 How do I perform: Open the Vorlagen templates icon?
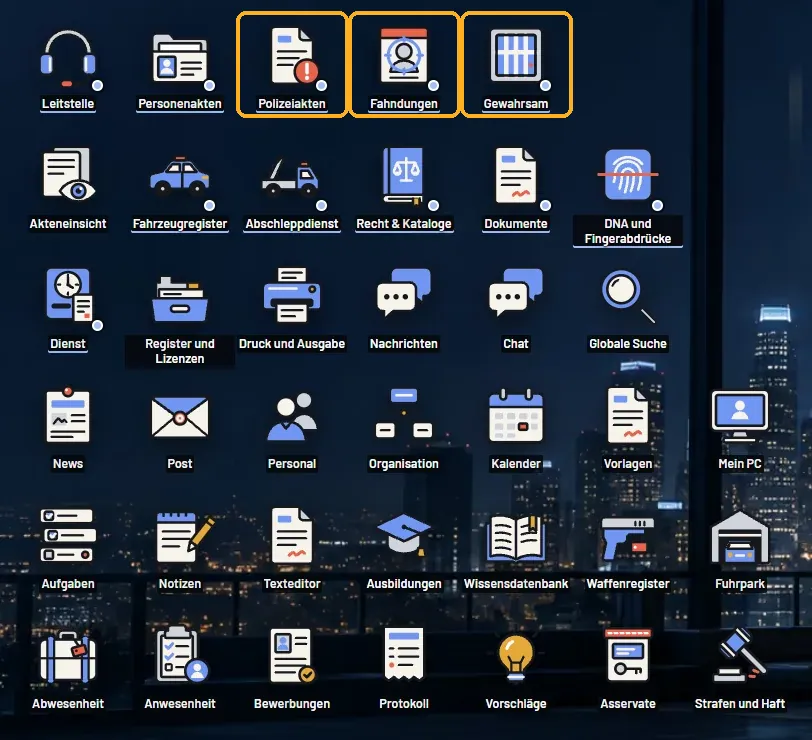pyautogui.click(x=628, y=416)
